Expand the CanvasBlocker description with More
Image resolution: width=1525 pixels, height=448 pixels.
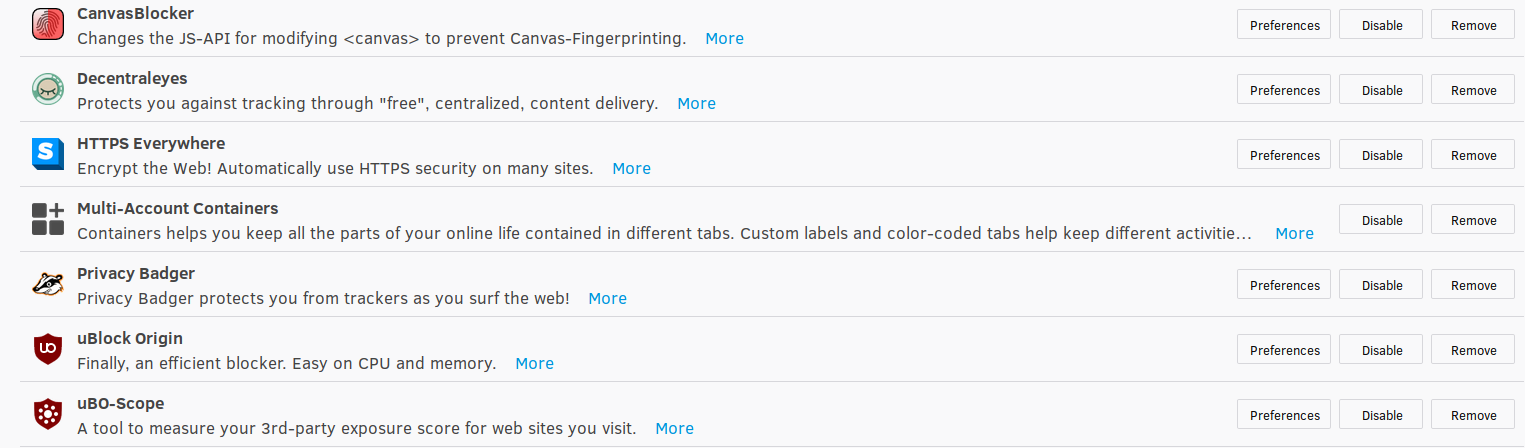pyautogui.click(x=724, y=38)
